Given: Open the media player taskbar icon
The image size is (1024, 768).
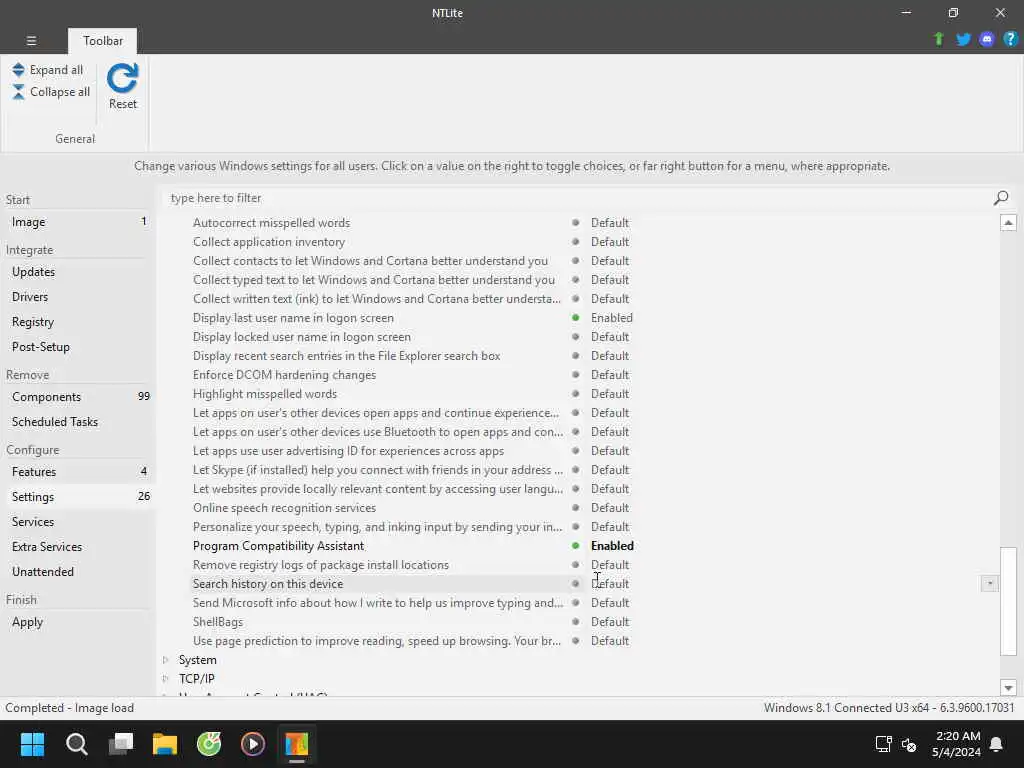Looking at the screenshot, I should tap(253, 744).
